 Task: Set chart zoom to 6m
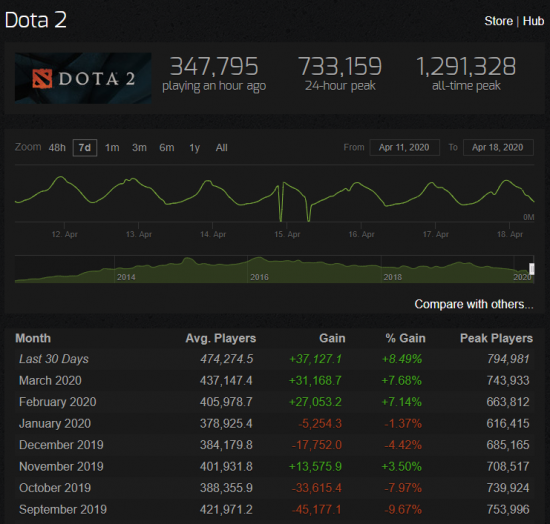[167, 148]
